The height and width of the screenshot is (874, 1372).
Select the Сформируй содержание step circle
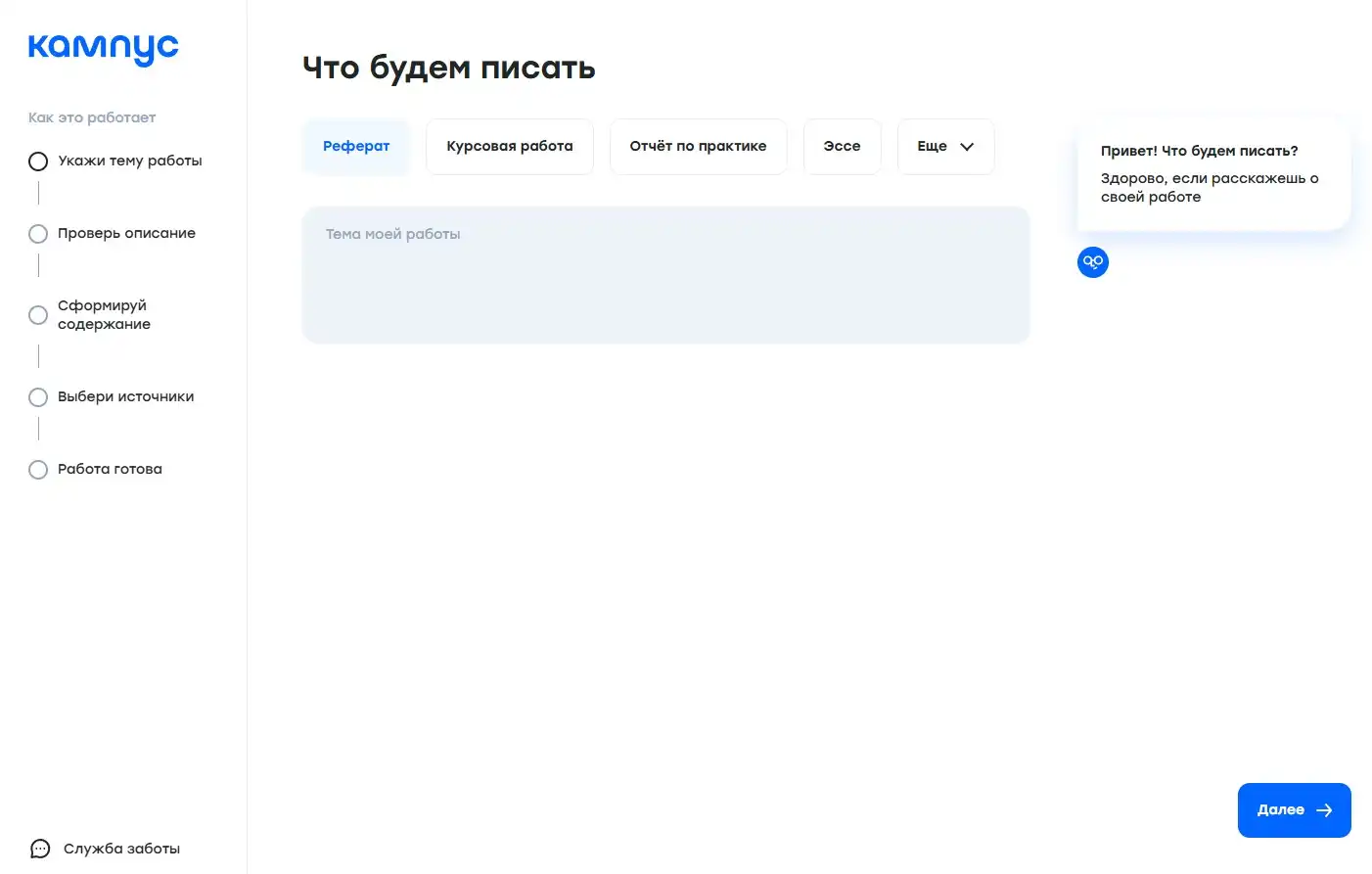coord(38,315)
